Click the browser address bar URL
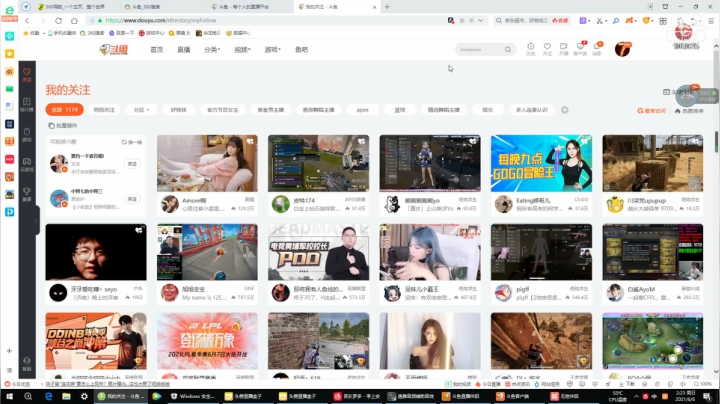The width and height of the screenshot is (720, 404). (x=161, y=21)
